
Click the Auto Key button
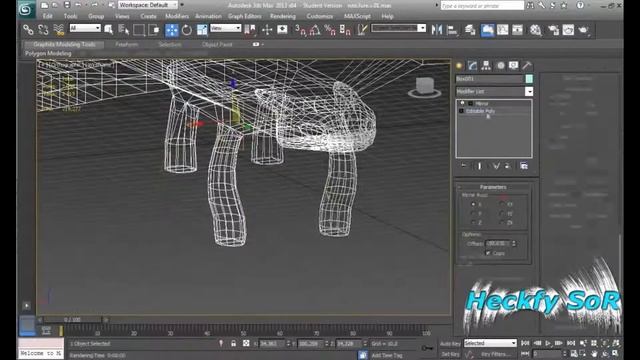450,344
